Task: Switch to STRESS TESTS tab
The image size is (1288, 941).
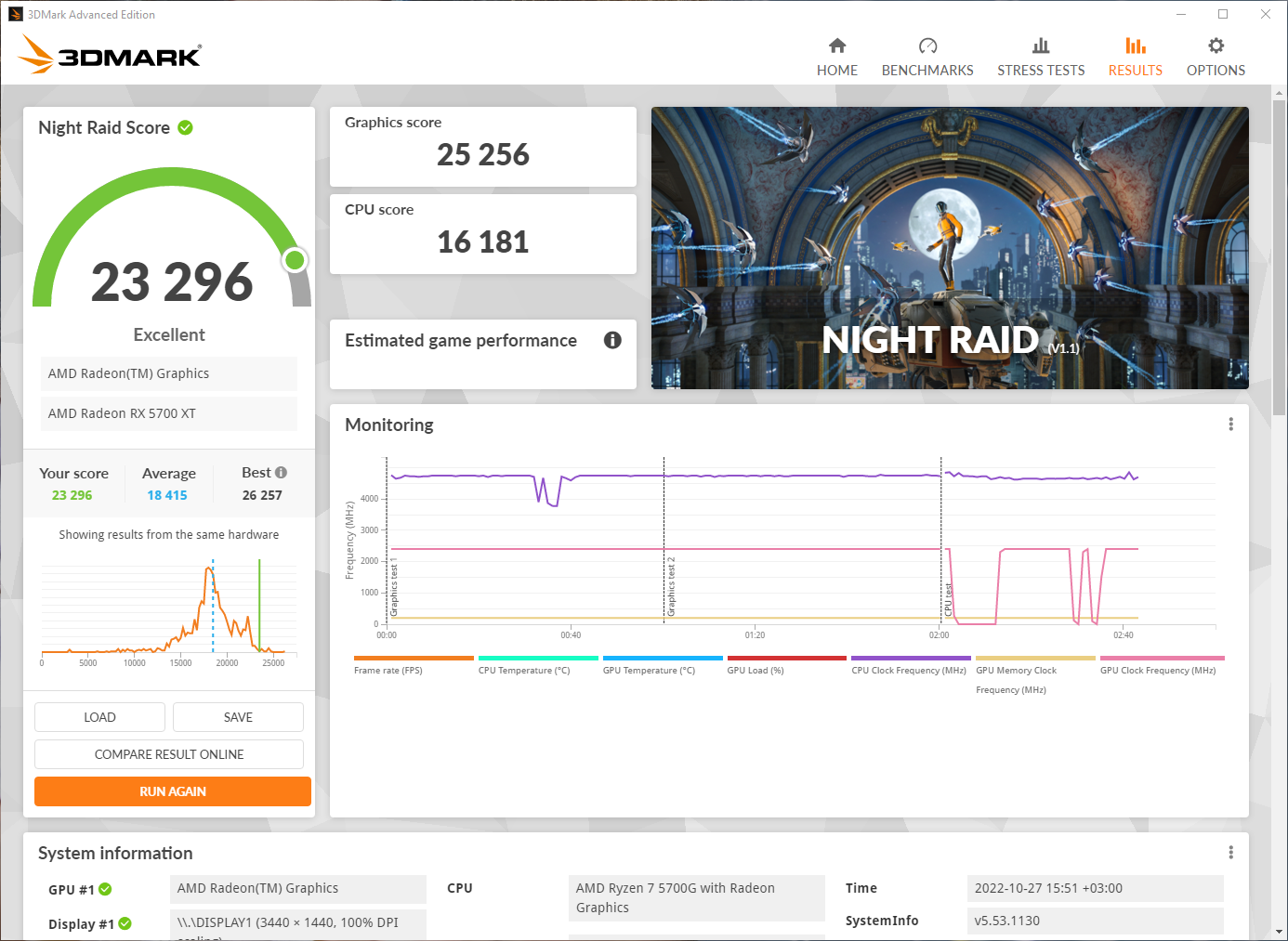Action: click(x=1041, y=71)
